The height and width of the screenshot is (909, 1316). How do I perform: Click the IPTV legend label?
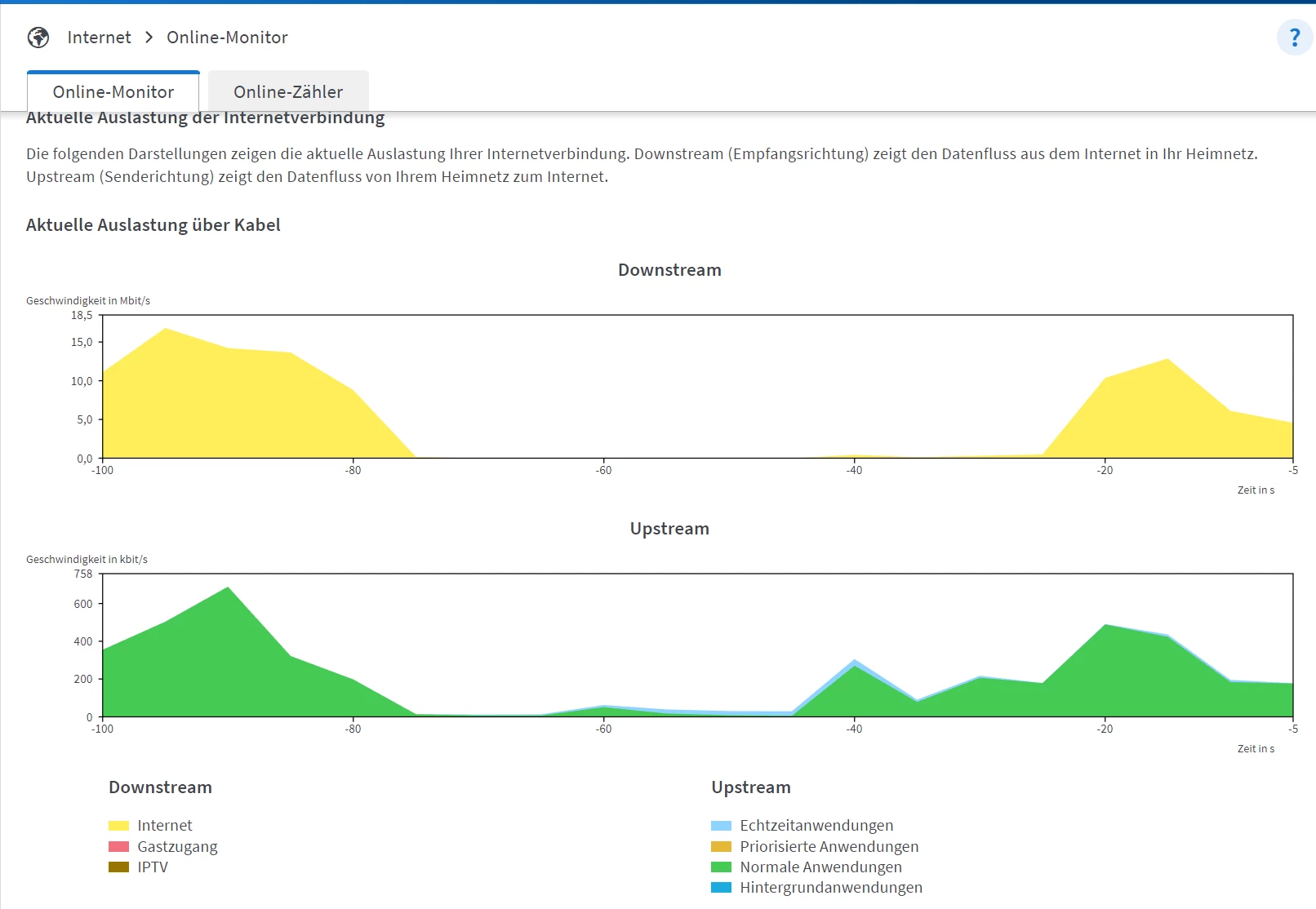(153, 867)
